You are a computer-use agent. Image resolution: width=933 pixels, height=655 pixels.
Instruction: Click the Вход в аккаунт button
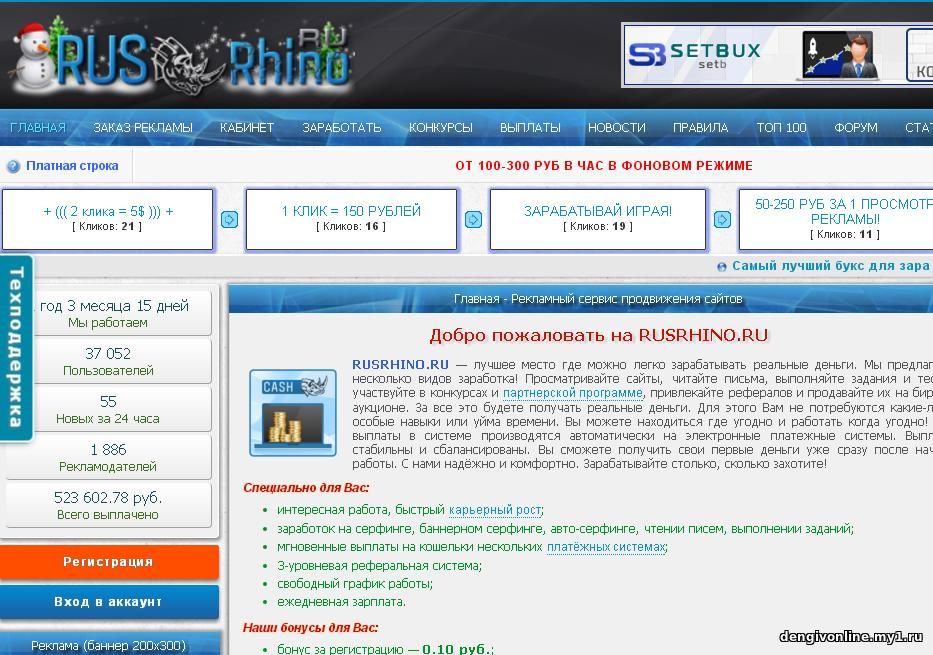point(109,602)
